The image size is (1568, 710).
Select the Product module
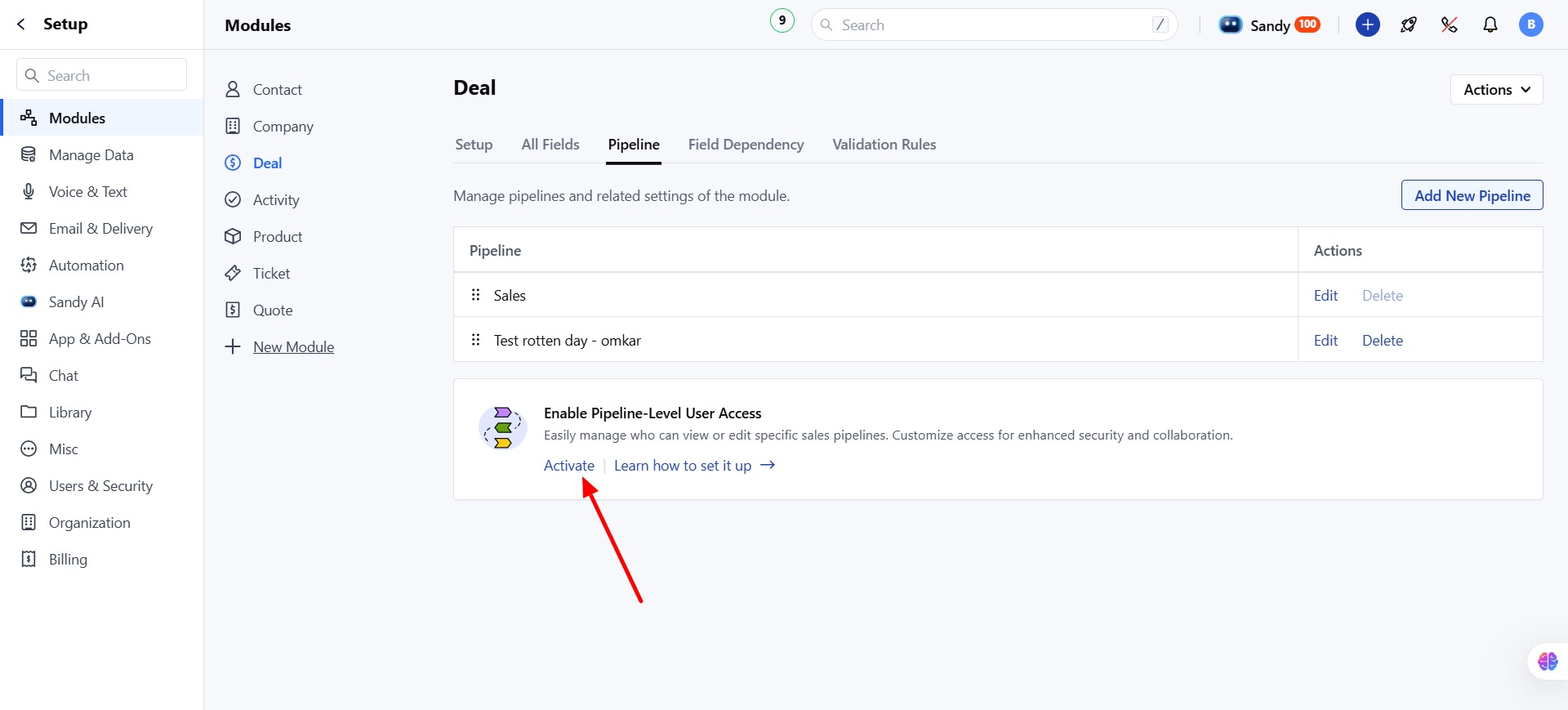[x=278, y=236]
